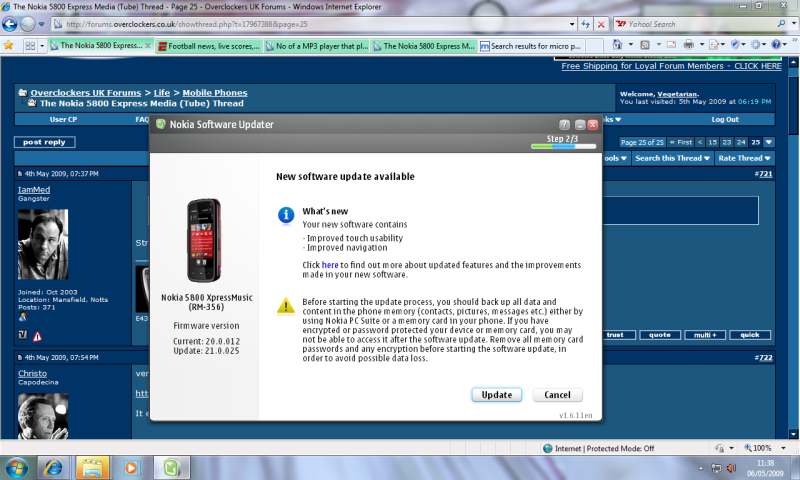Expand Search this Thread dropdown
Screen dimensions: 800x480
[672, 158]
